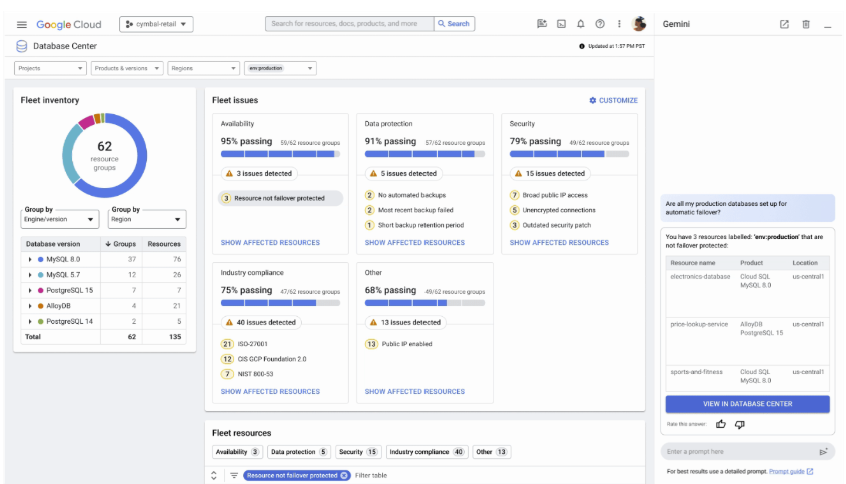Send the Gemini prompt with arrow icon

[824, 452]
